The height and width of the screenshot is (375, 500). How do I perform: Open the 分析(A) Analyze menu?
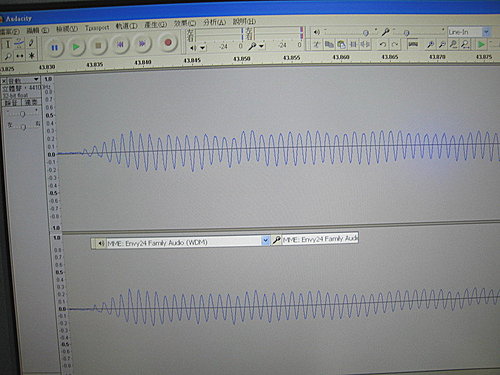click(214, 23)
